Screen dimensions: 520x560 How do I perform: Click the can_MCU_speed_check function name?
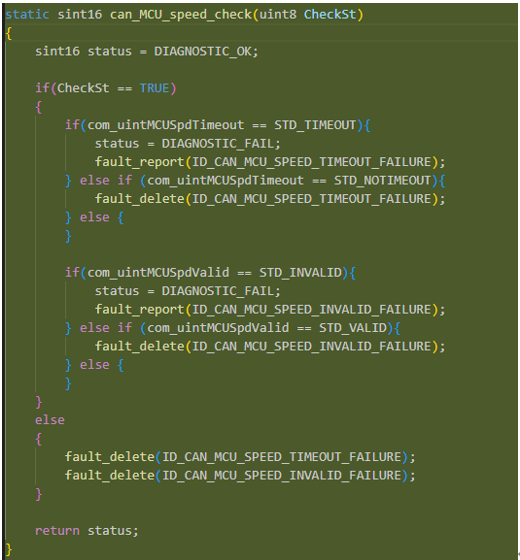(x=181, y=15)
